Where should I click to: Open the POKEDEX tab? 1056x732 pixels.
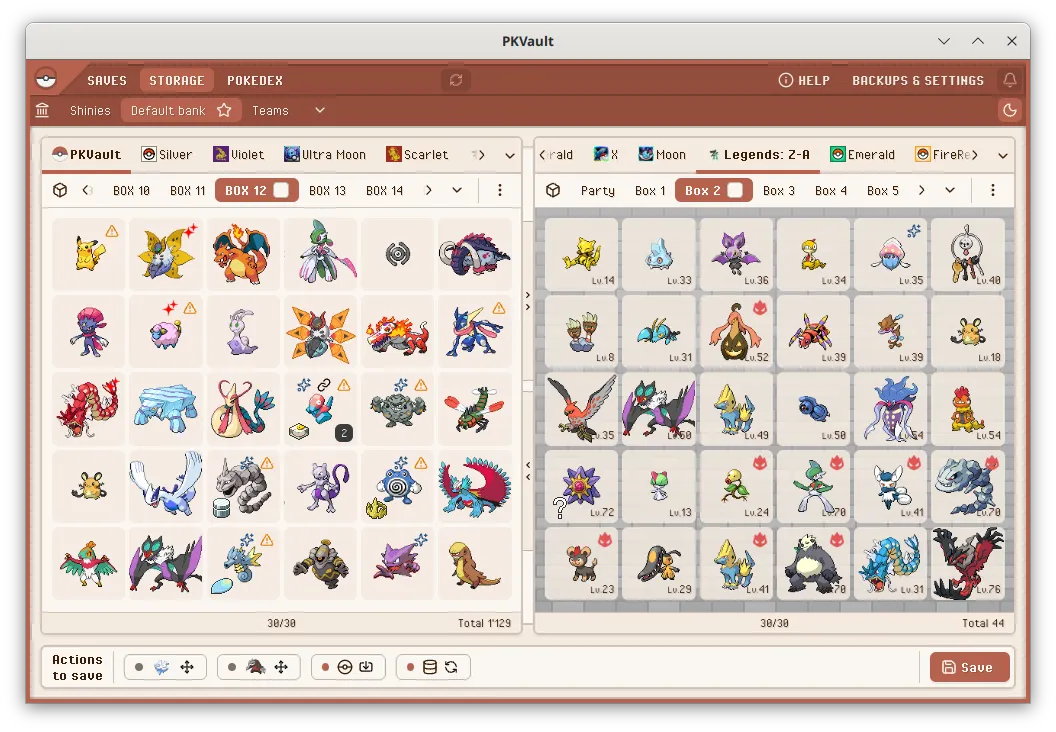[x=255, y=80]
